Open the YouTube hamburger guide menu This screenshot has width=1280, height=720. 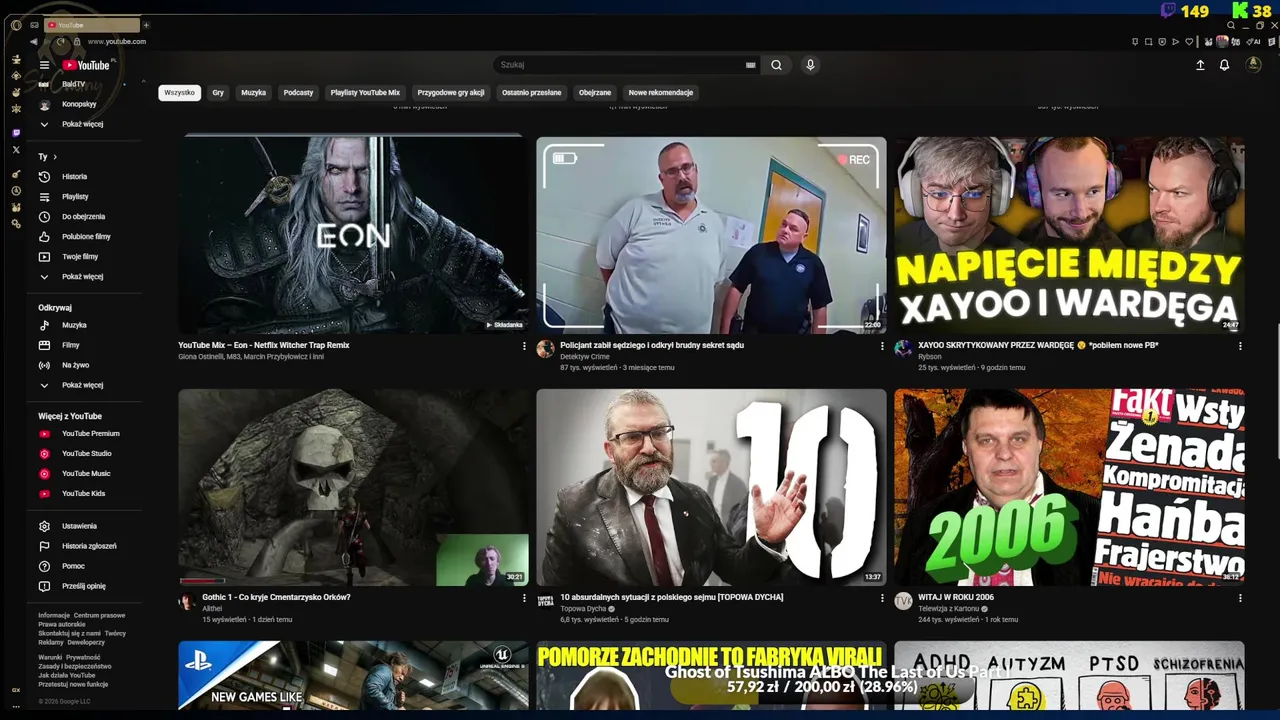(44, 65)
